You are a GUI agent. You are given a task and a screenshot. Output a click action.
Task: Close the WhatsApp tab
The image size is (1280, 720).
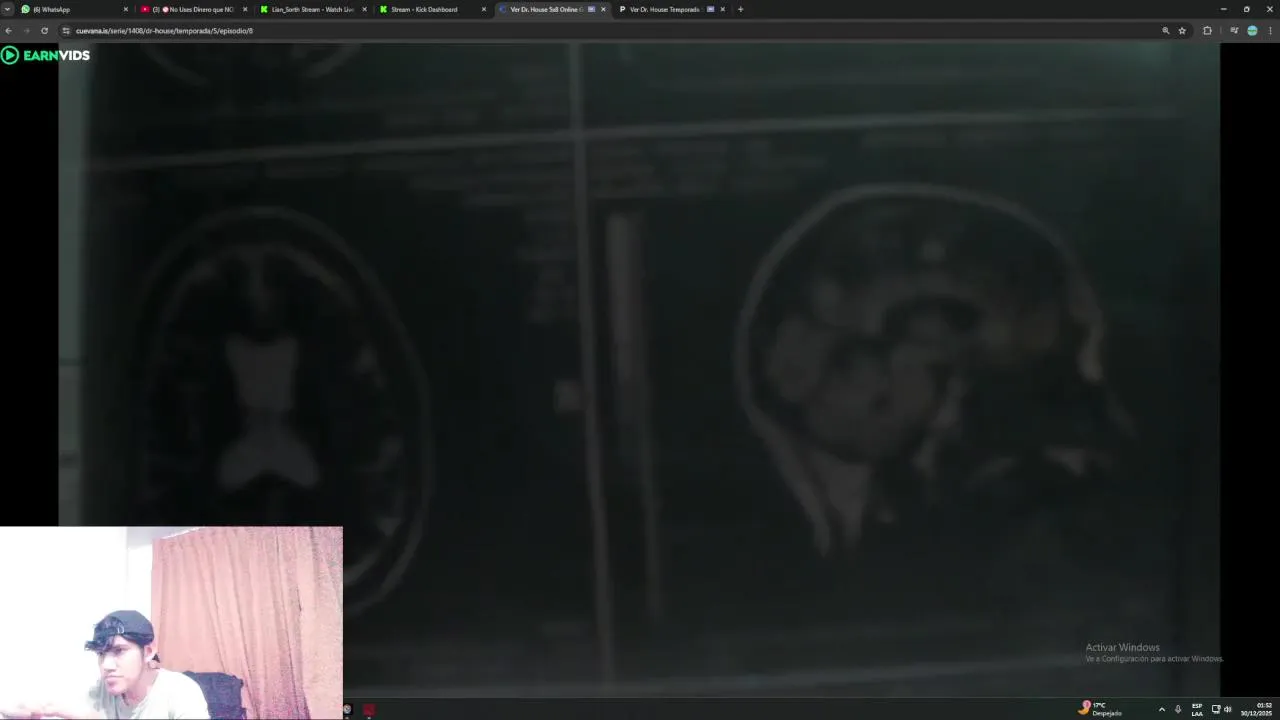125,9
